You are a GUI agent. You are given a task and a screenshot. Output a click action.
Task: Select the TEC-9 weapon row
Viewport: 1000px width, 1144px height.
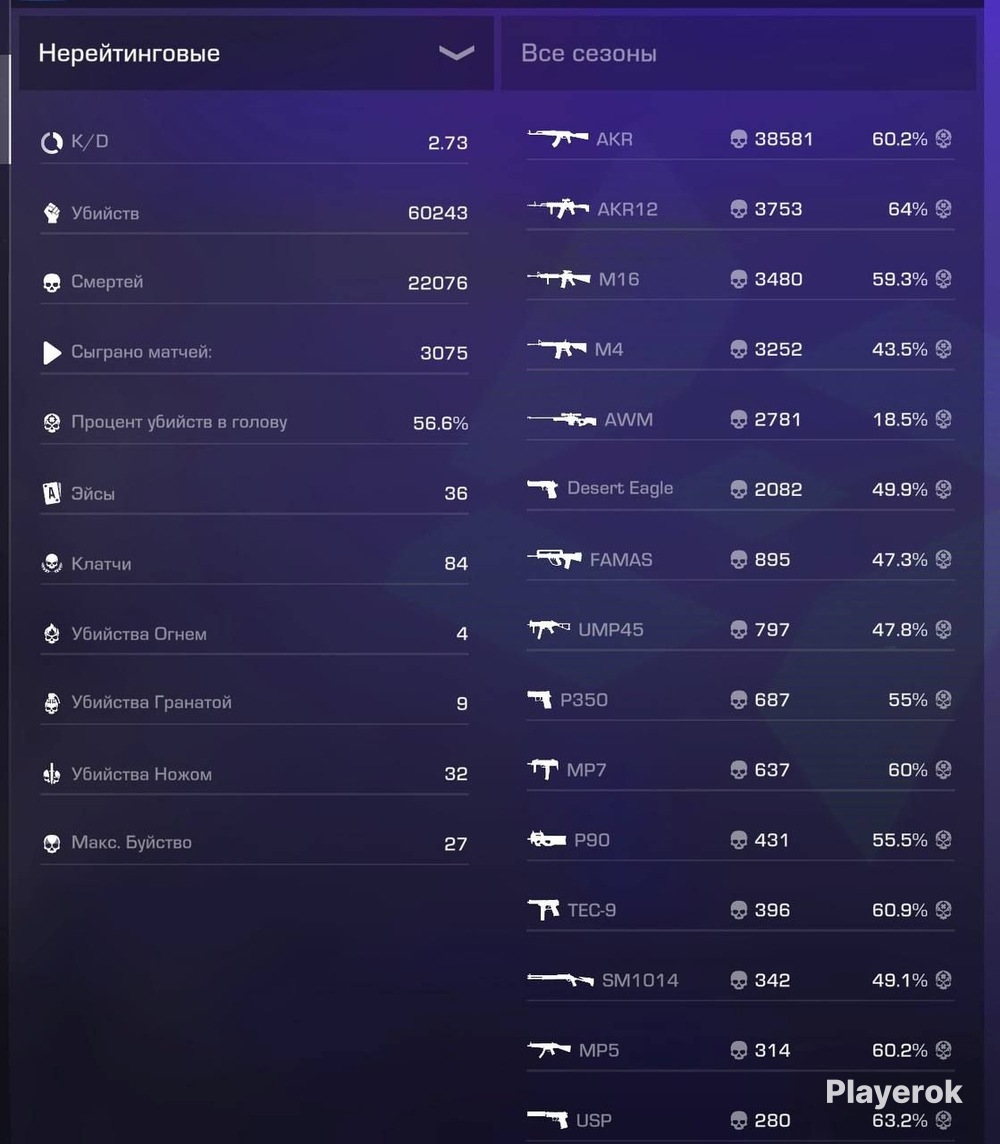[740, 910]
